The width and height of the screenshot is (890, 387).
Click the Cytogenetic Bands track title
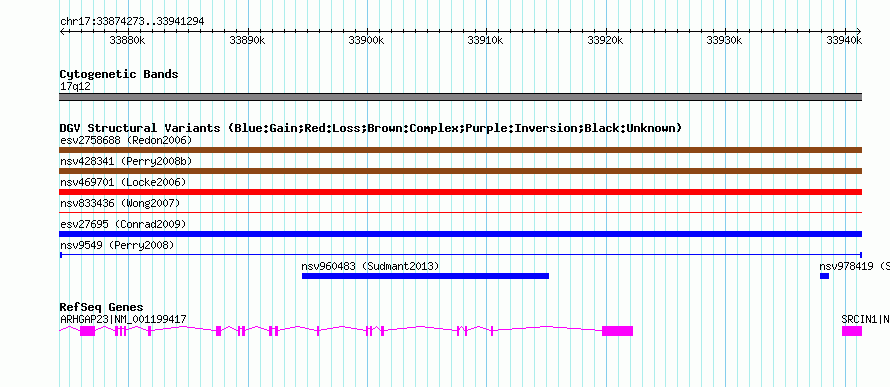(119, 74)
